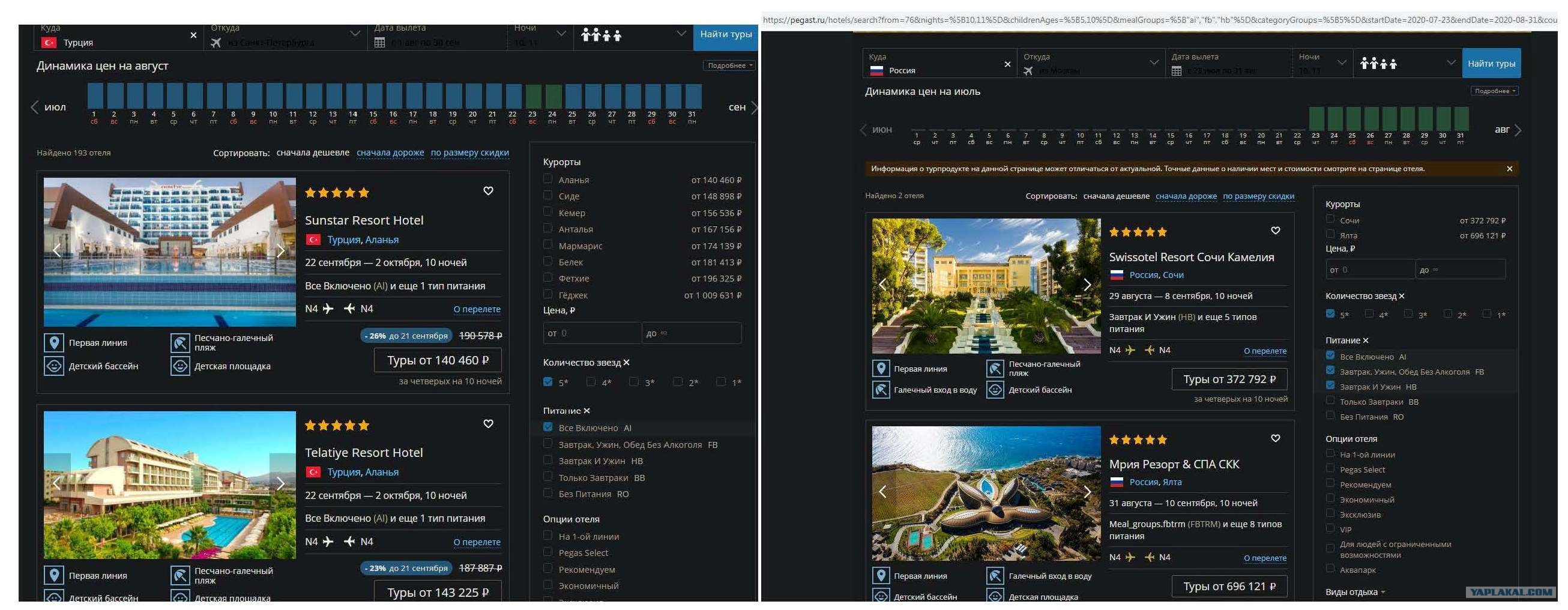Click Детский бассейн icon under Swissotel
Image resolution: width=1568 pixels, height=610 pixels.
[995, 390]
